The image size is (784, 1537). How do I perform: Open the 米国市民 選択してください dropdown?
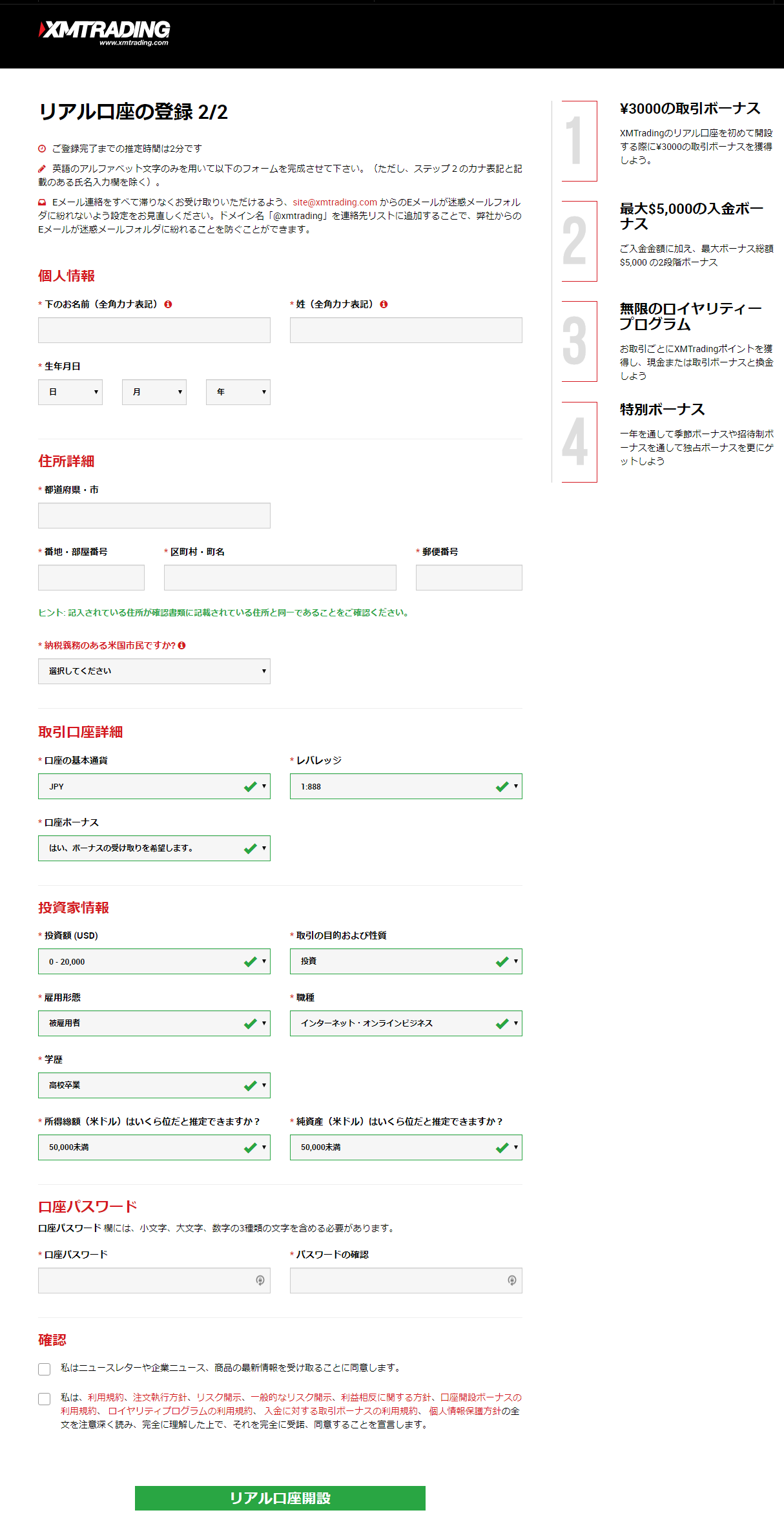tap(154, 671)
